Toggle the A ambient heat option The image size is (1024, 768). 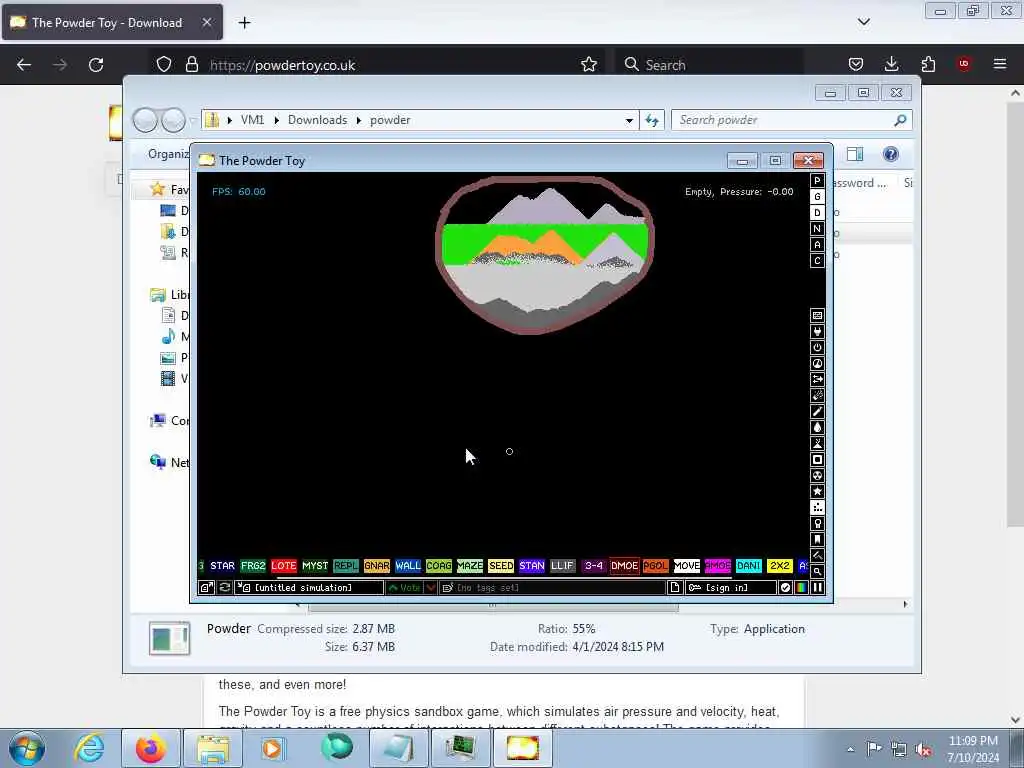[817, 245]
